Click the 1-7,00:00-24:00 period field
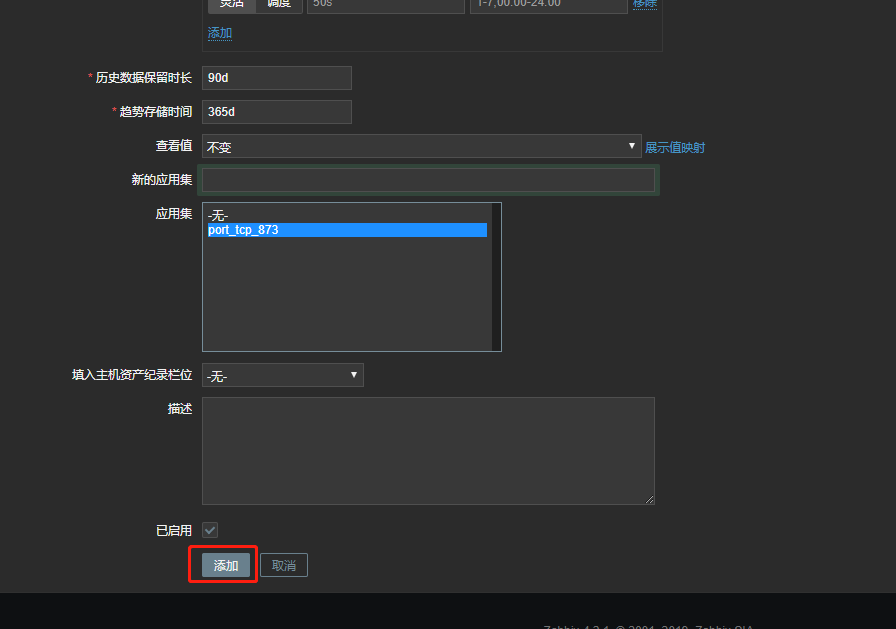 [x=548, y=4]
